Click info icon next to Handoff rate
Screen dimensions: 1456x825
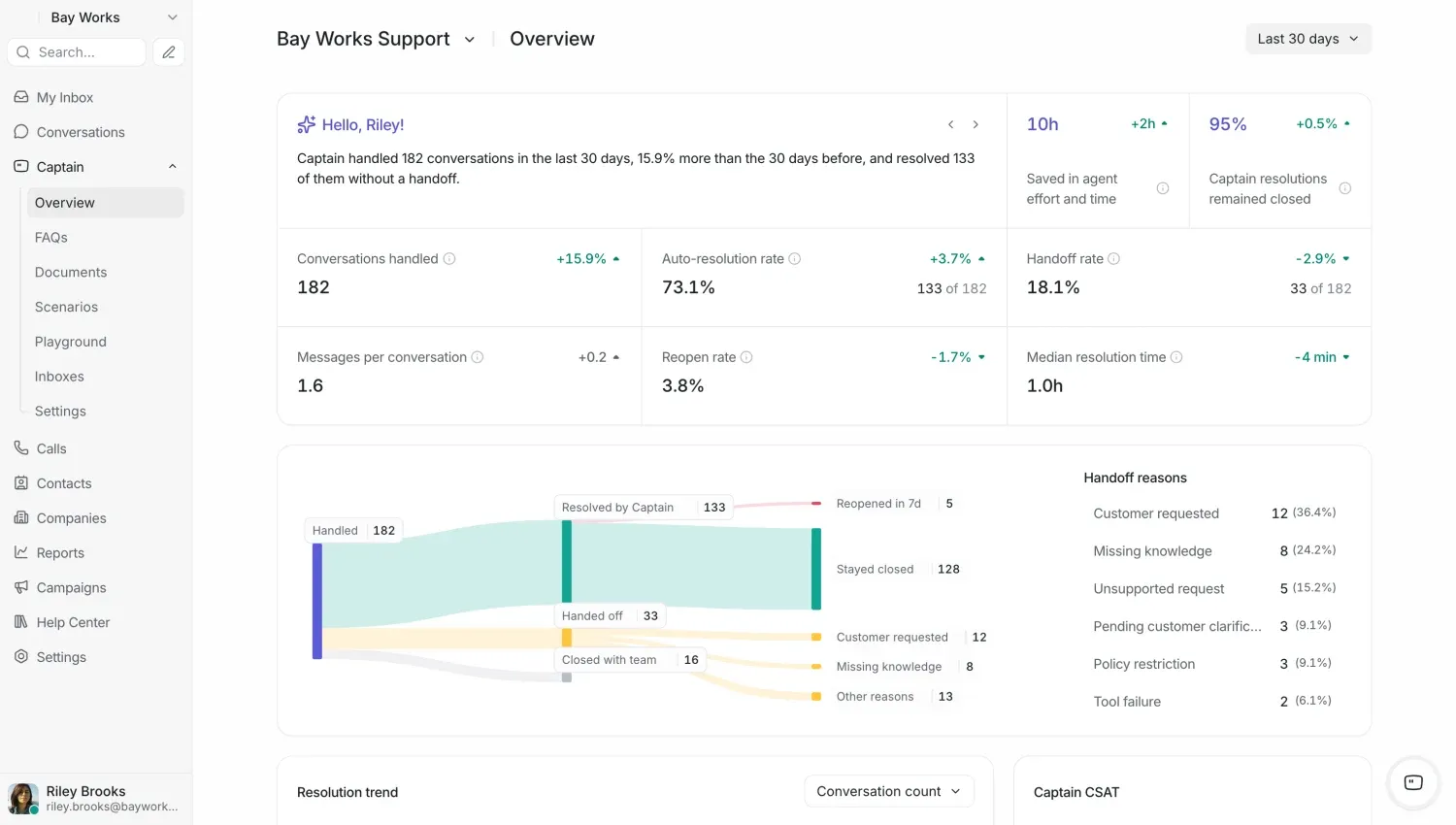pyautogui.click(x=1114, y=259)
